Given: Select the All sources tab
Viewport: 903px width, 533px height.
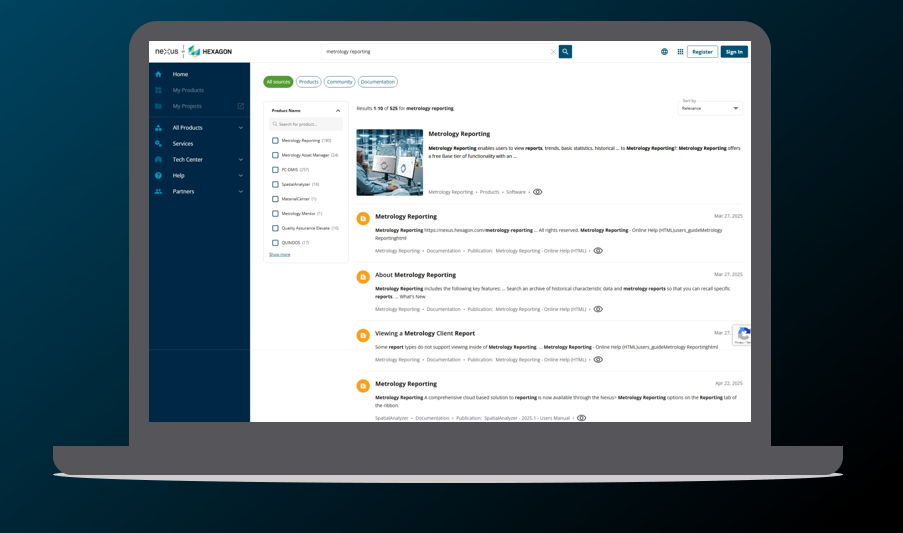Looking at the screenshot, I should coord(278,82).
